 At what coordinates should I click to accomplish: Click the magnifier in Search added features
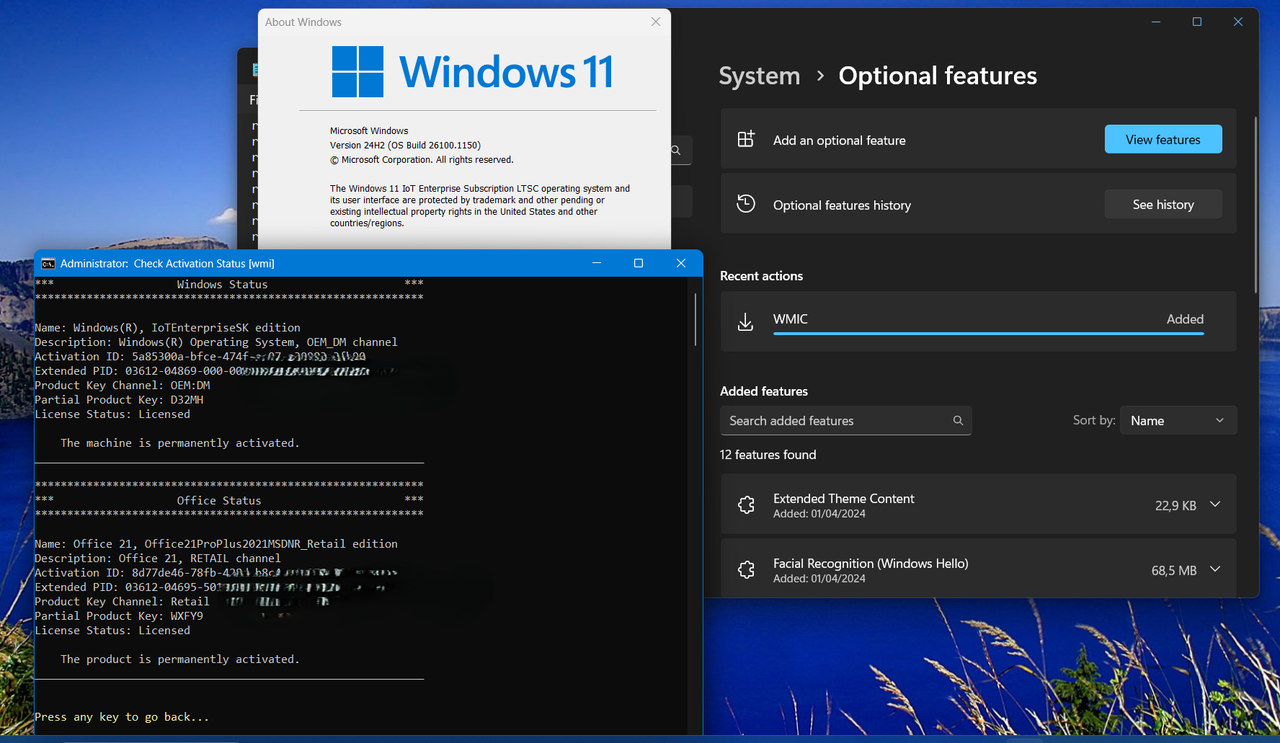coord(958,421)
